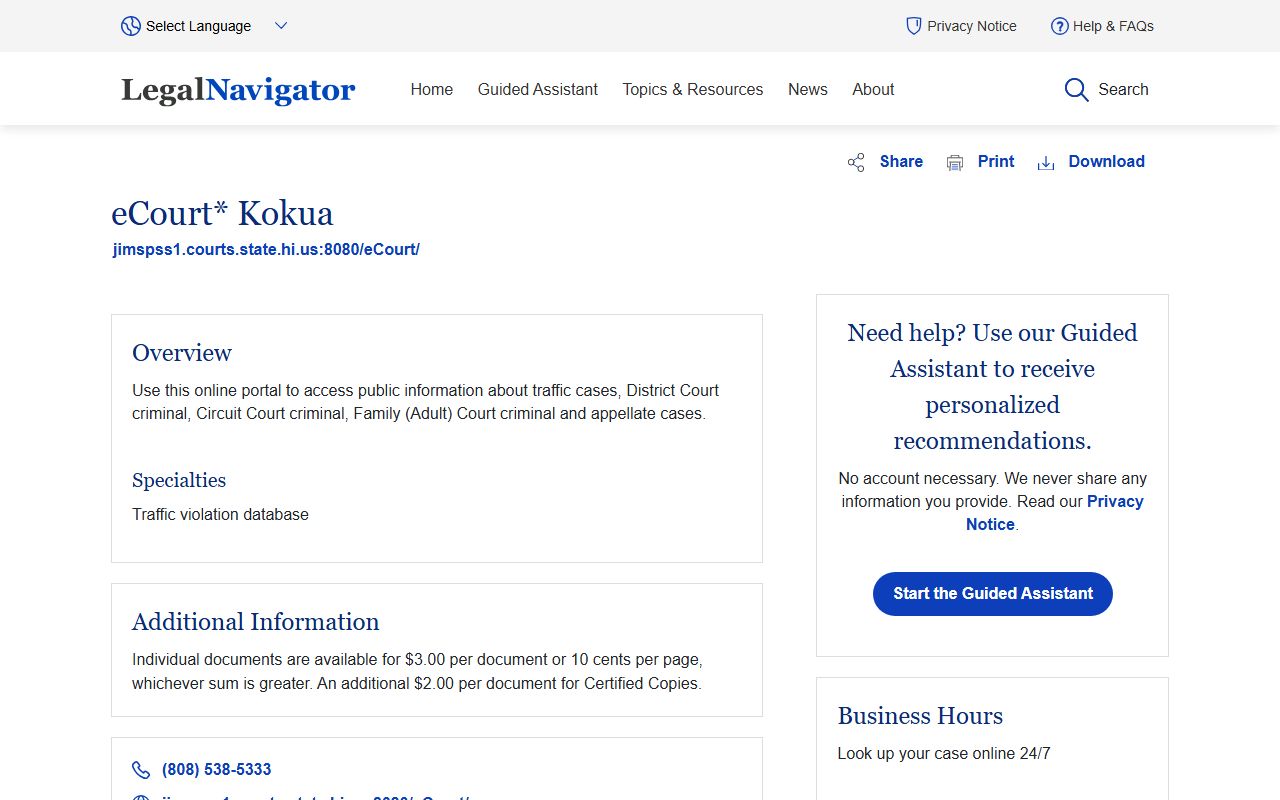Click the Print link
The width and height of the screenshot is (1280, 800).
(x=996, y=161)
